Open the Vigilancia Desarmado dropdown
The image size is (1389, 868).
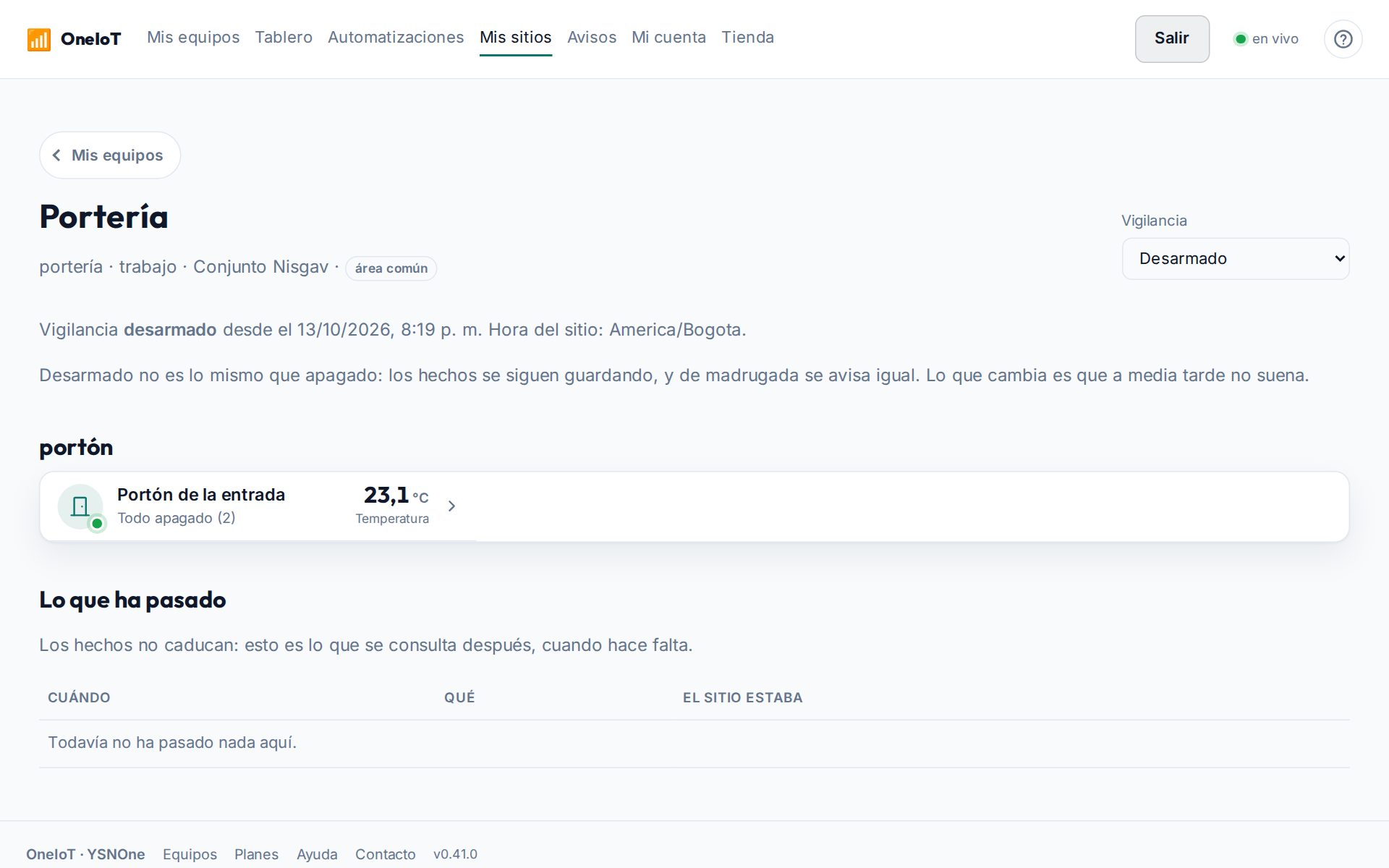1235,259
